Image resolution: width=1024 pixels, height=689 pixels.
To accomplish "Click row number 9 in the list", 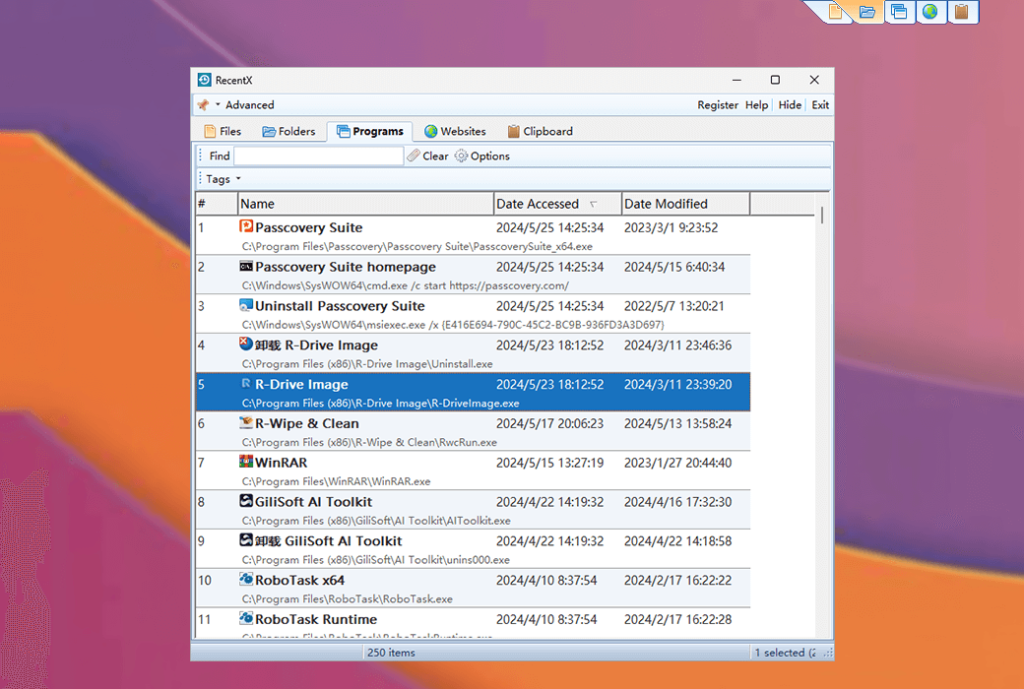I will click(x=201, y=541).
